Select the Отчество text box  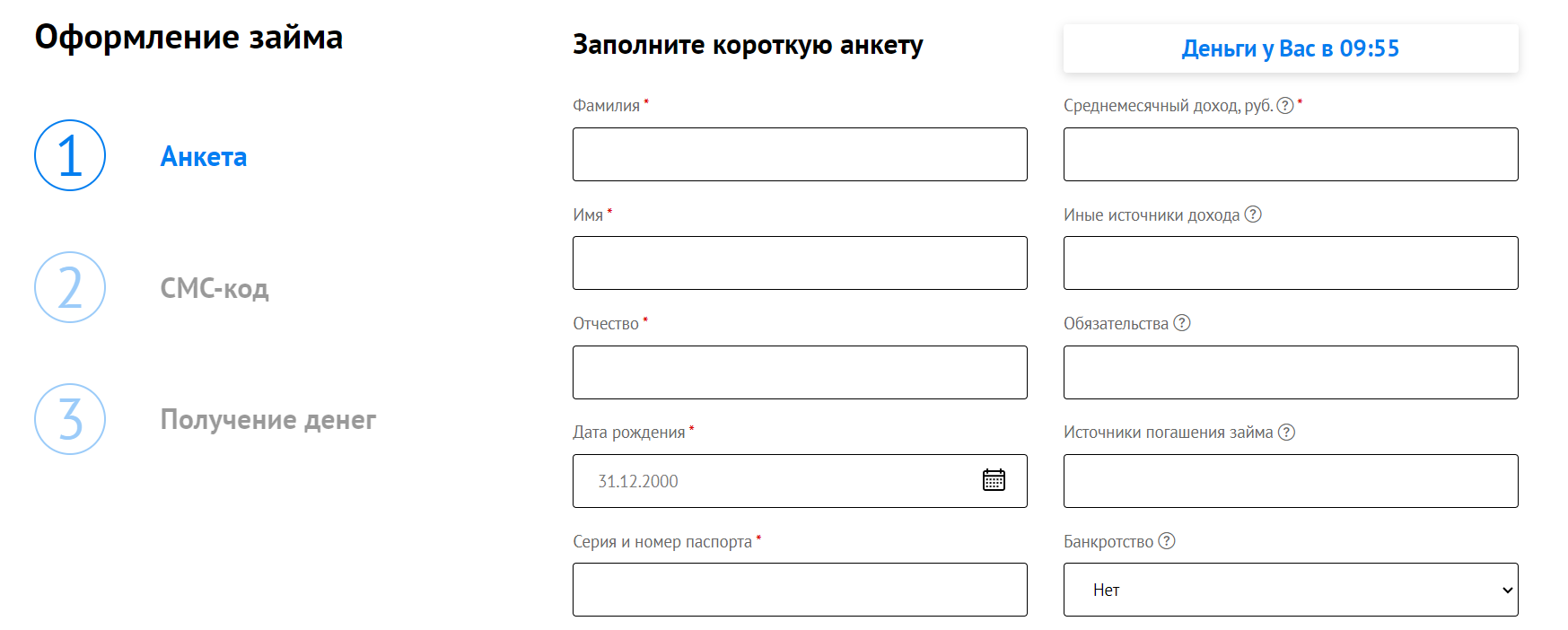coord(800,372)
